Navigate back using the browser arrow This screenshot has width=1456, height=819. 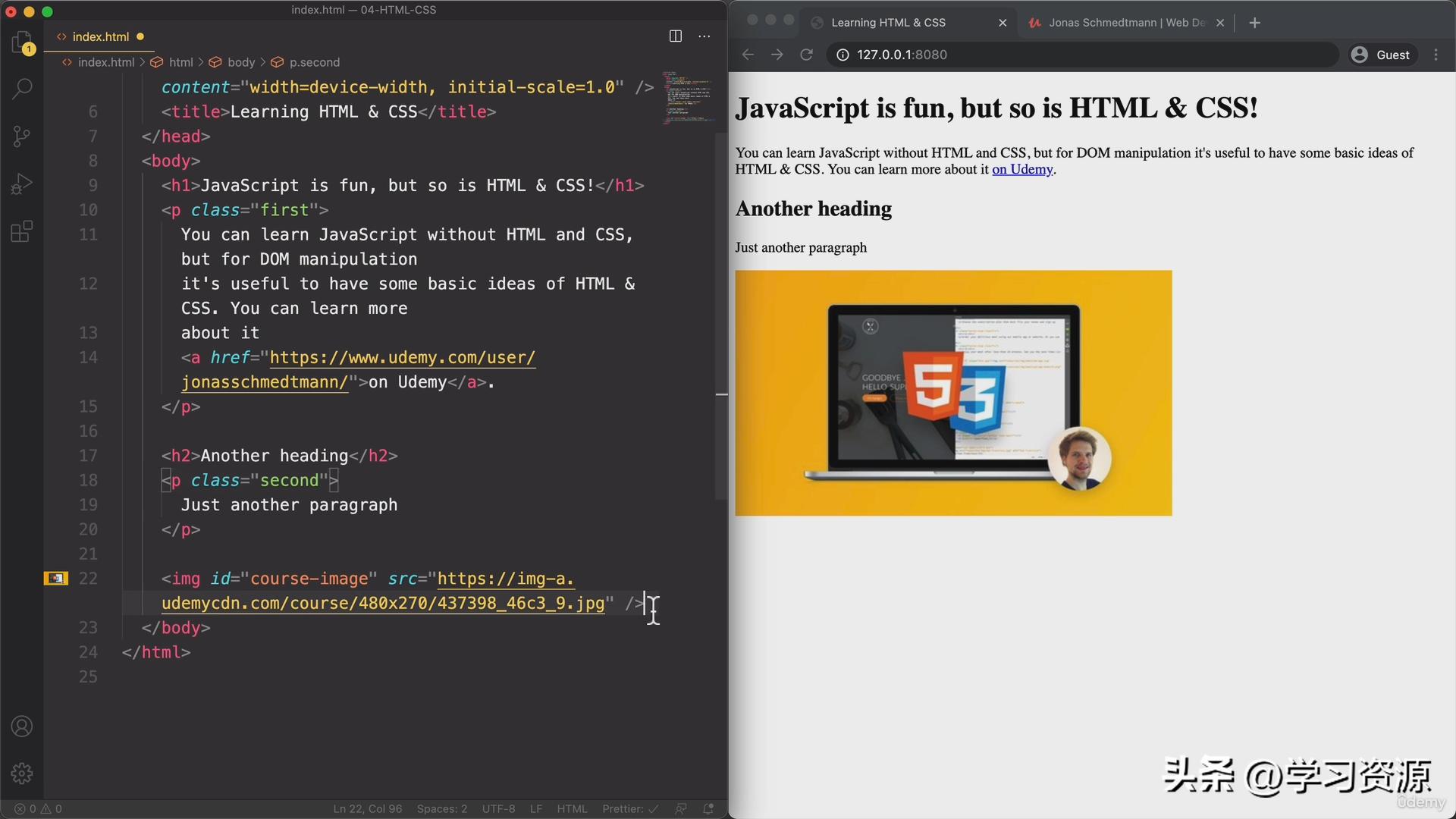tap(748, 54)
